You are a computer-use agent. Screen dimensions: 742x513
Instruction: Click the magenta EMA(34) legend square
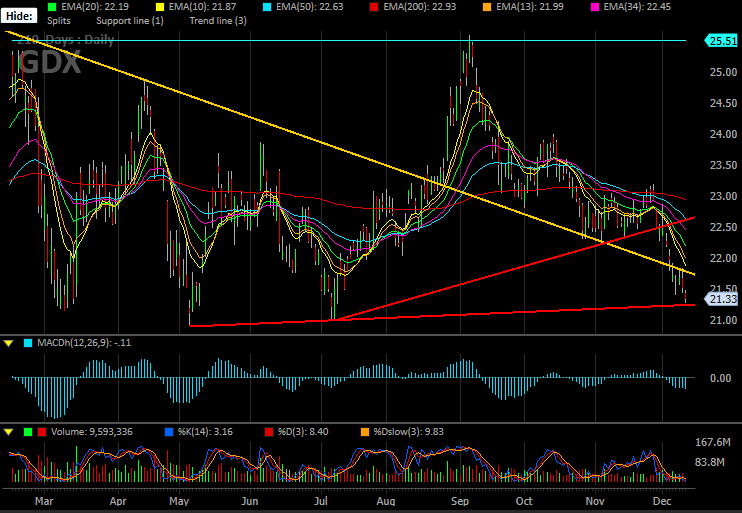(594, 7)
